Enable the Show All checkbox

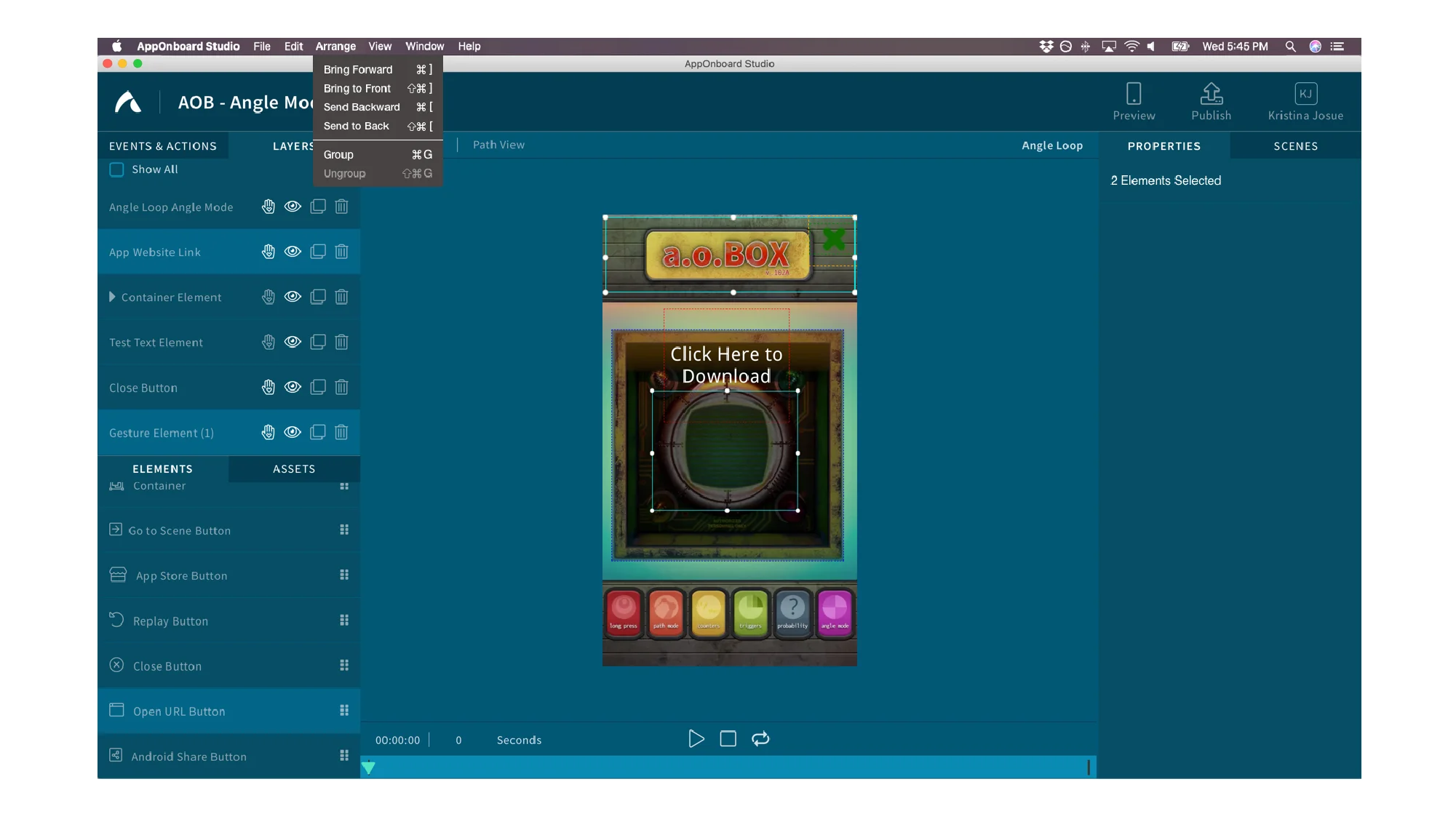[x=116, y=169]
